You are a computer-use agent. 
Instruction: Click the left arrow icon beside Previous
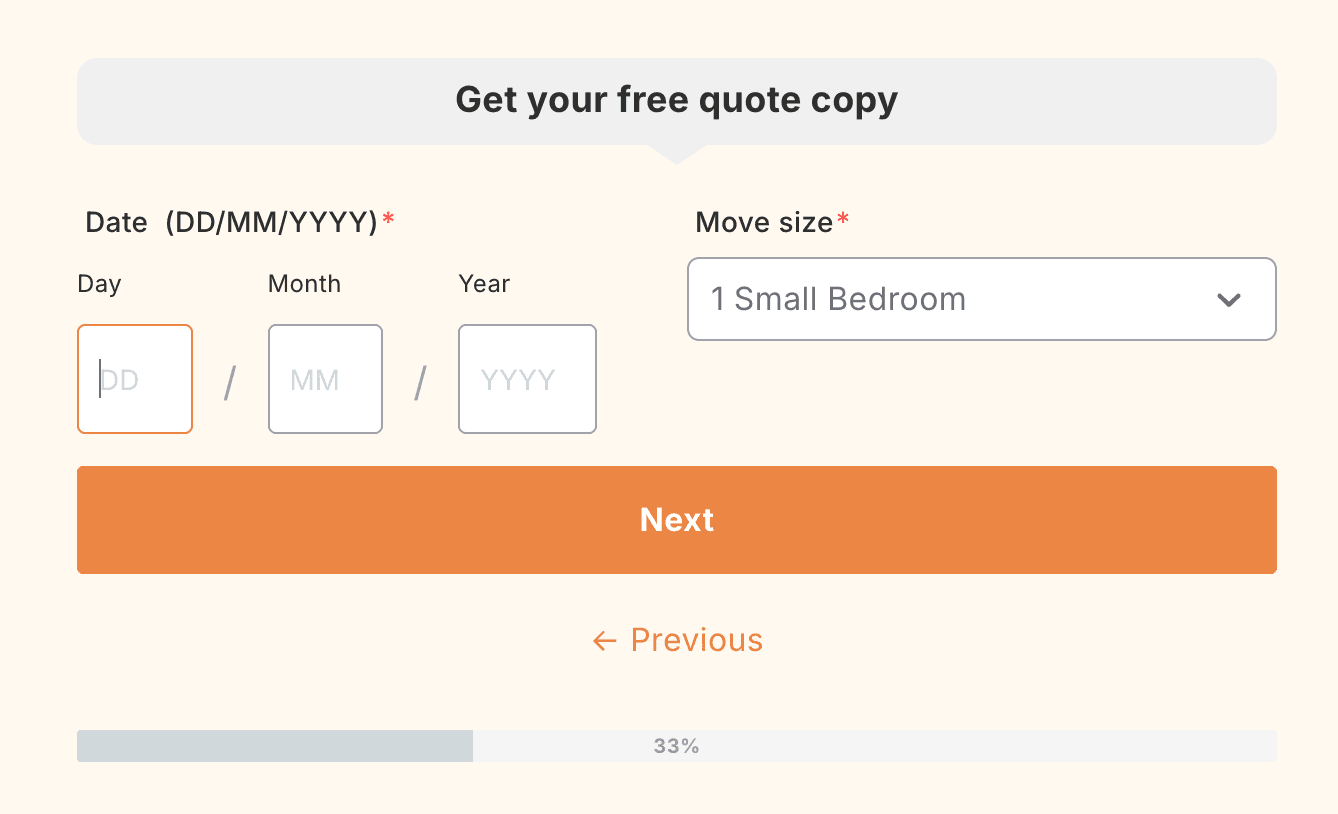603,640
